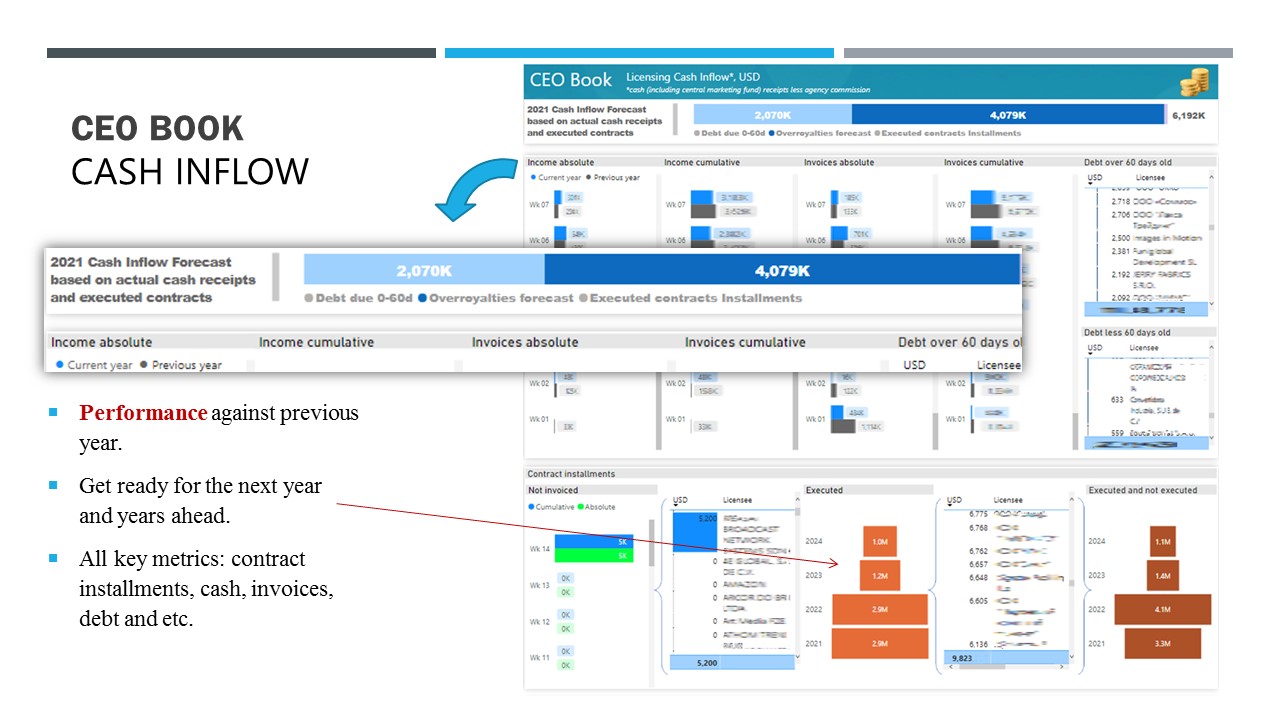The height and width of the screenshot is (720, 1280).
Task: Open the Invoices absolute chart header in the zoomed callout
Action: tap(525, 342)
